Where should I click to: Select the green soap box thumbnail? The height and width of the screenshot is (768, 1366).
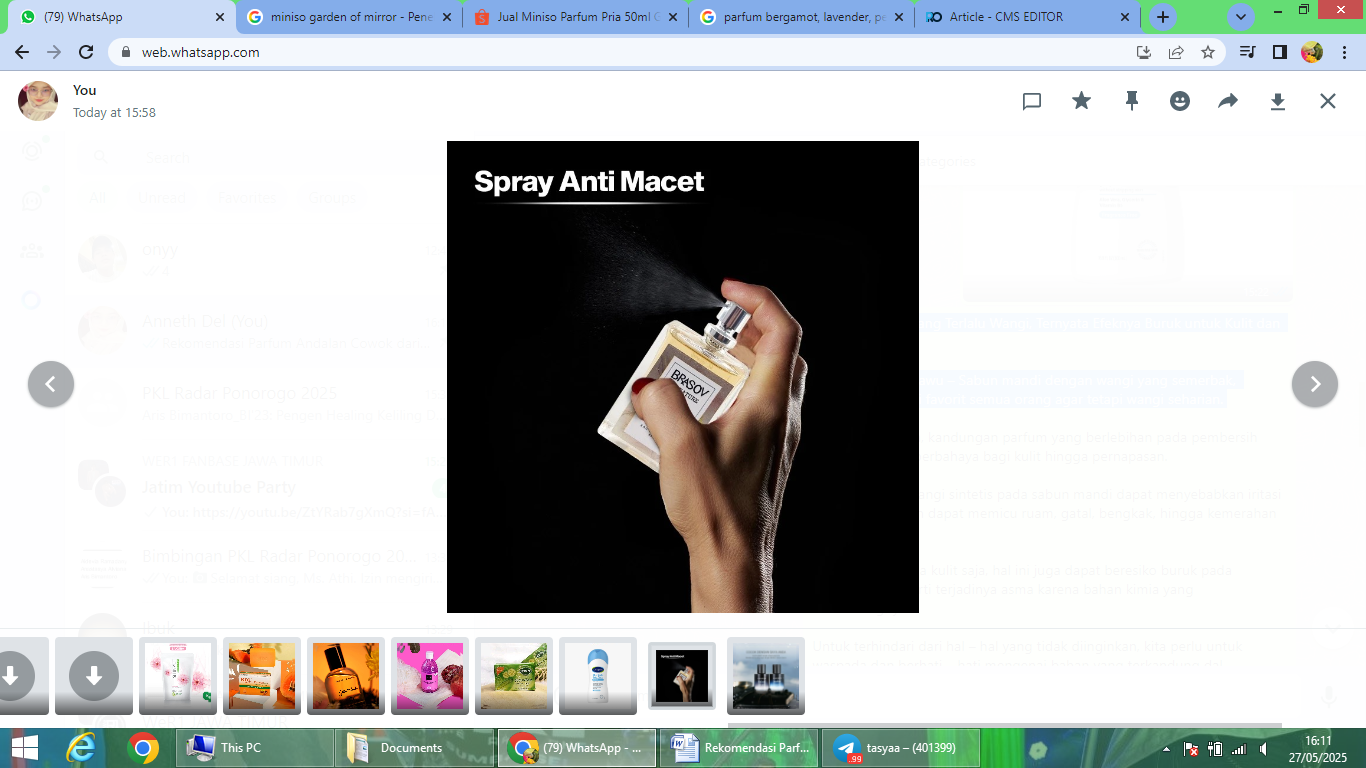(x=514, y=676)
